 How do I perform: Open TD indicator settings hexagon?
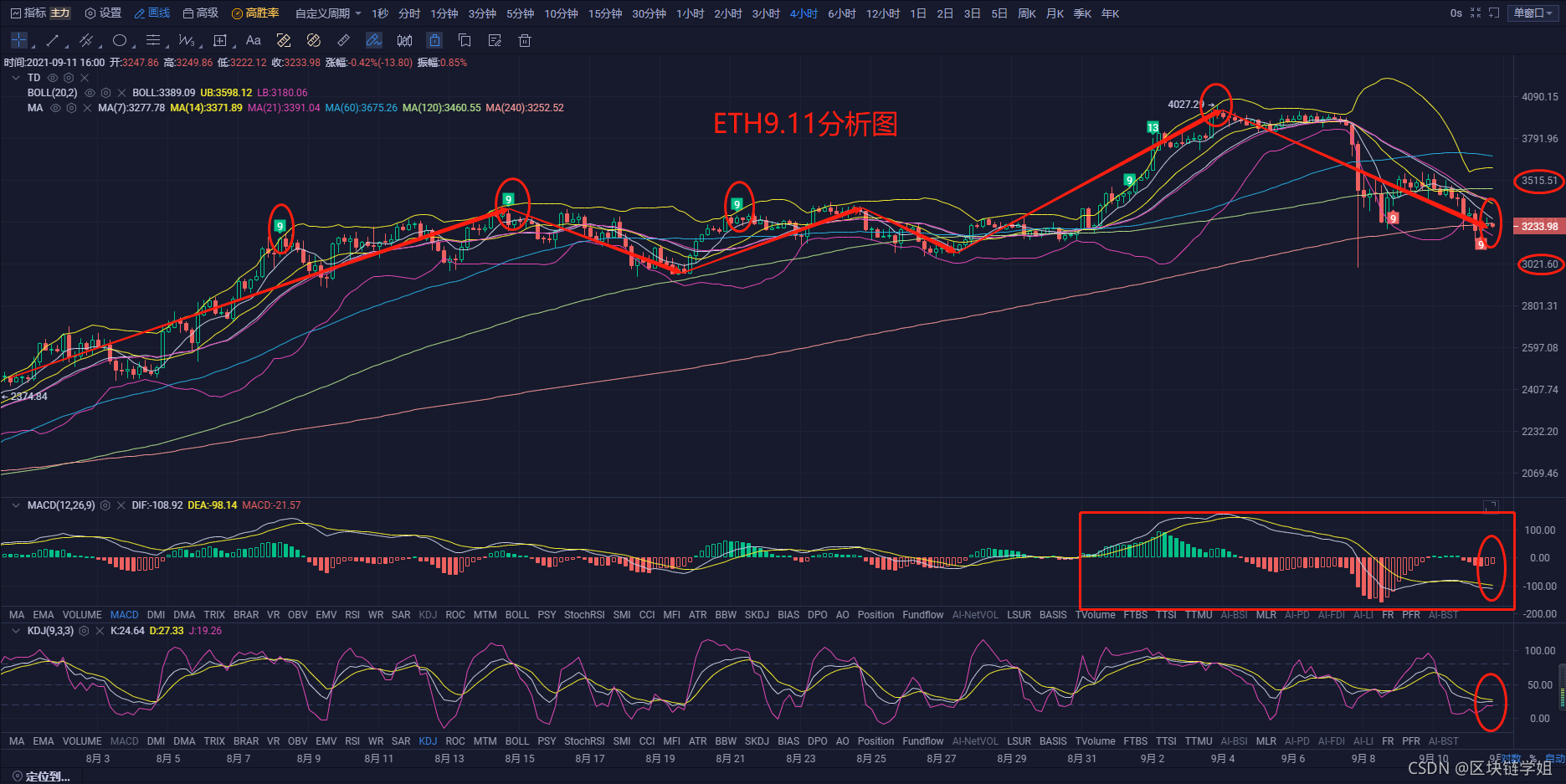point(69,78)
